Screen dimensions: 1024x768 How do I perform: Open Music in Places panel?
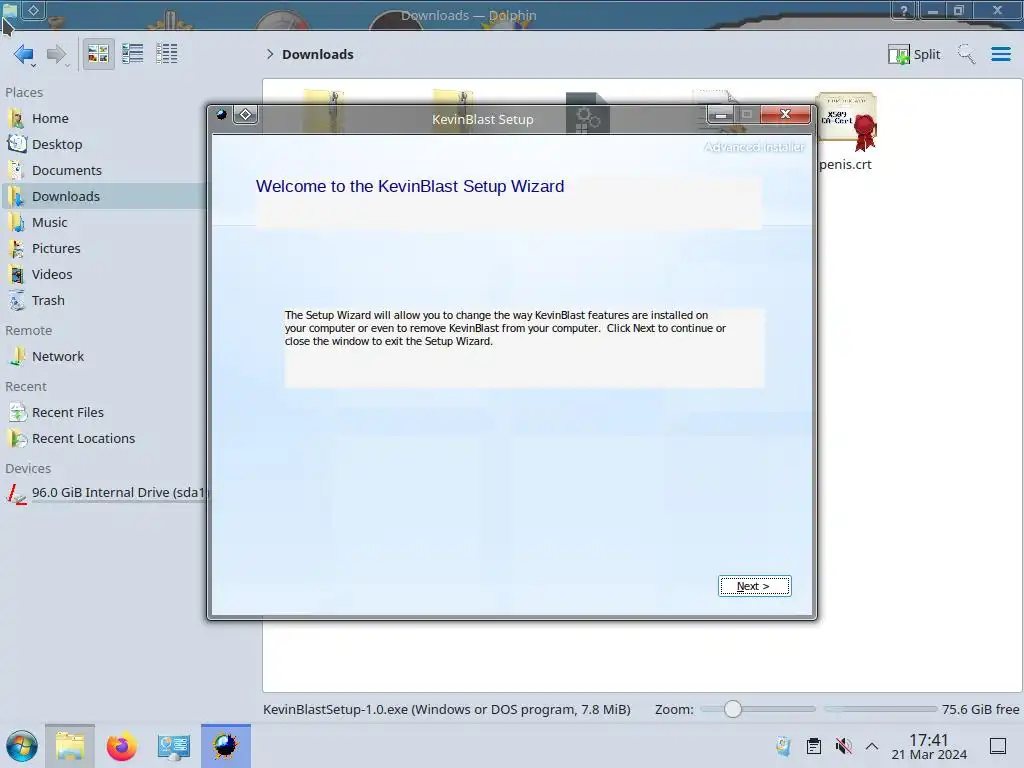click(104, 223)
